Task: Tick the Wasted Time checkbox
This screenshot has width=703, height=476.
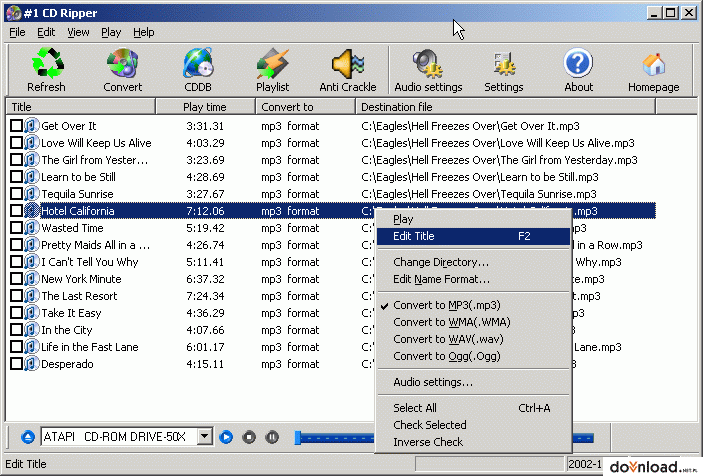Action: click(16, 228)
